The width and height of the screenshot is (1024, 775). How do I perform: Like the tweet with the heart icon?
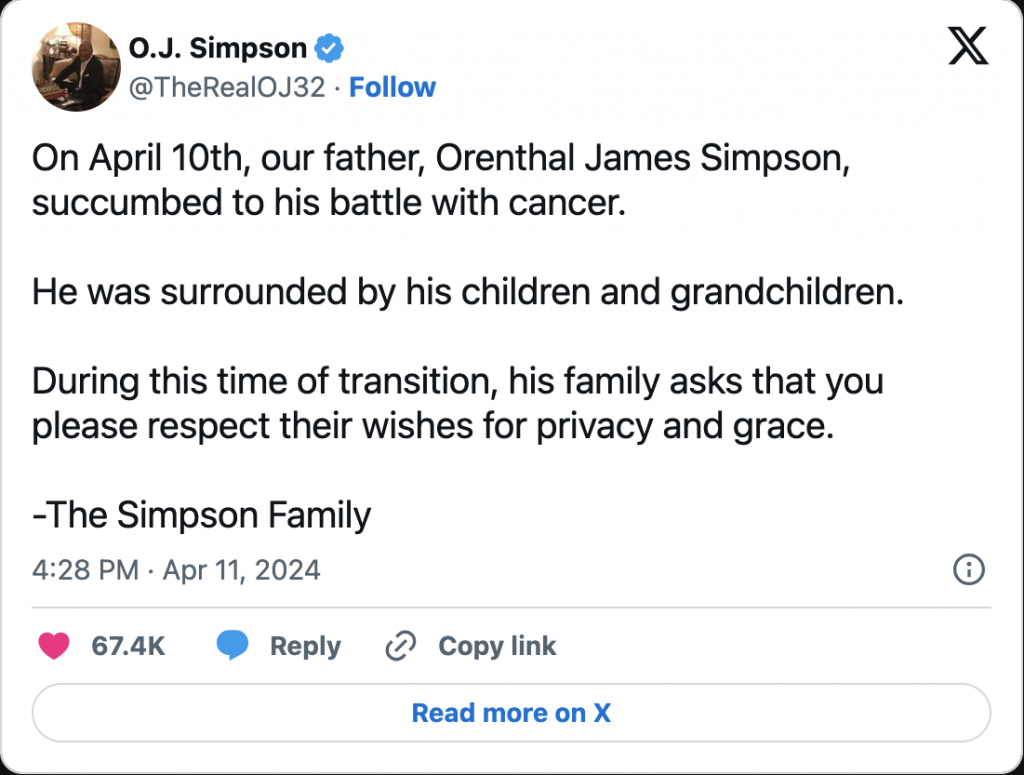[x=54, y=646]
